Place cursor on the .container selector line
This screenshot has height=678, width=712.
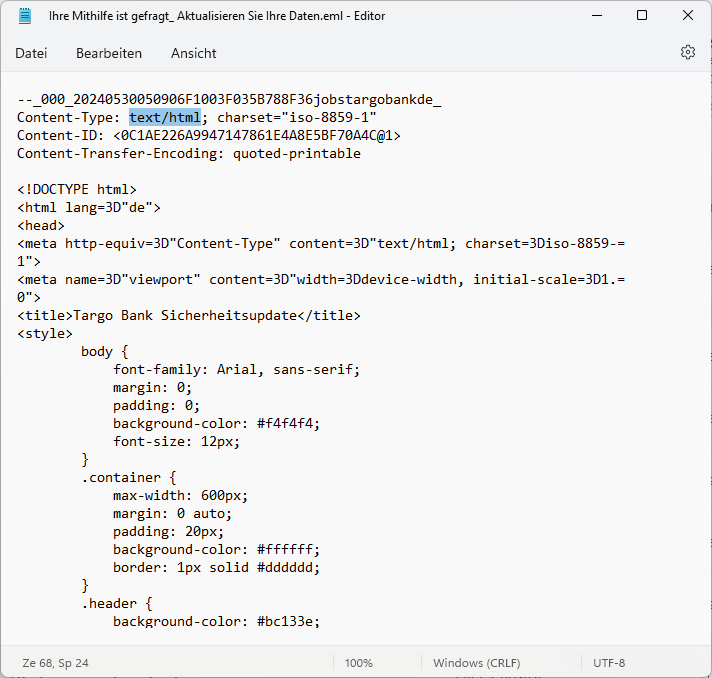tap(128, 477)
